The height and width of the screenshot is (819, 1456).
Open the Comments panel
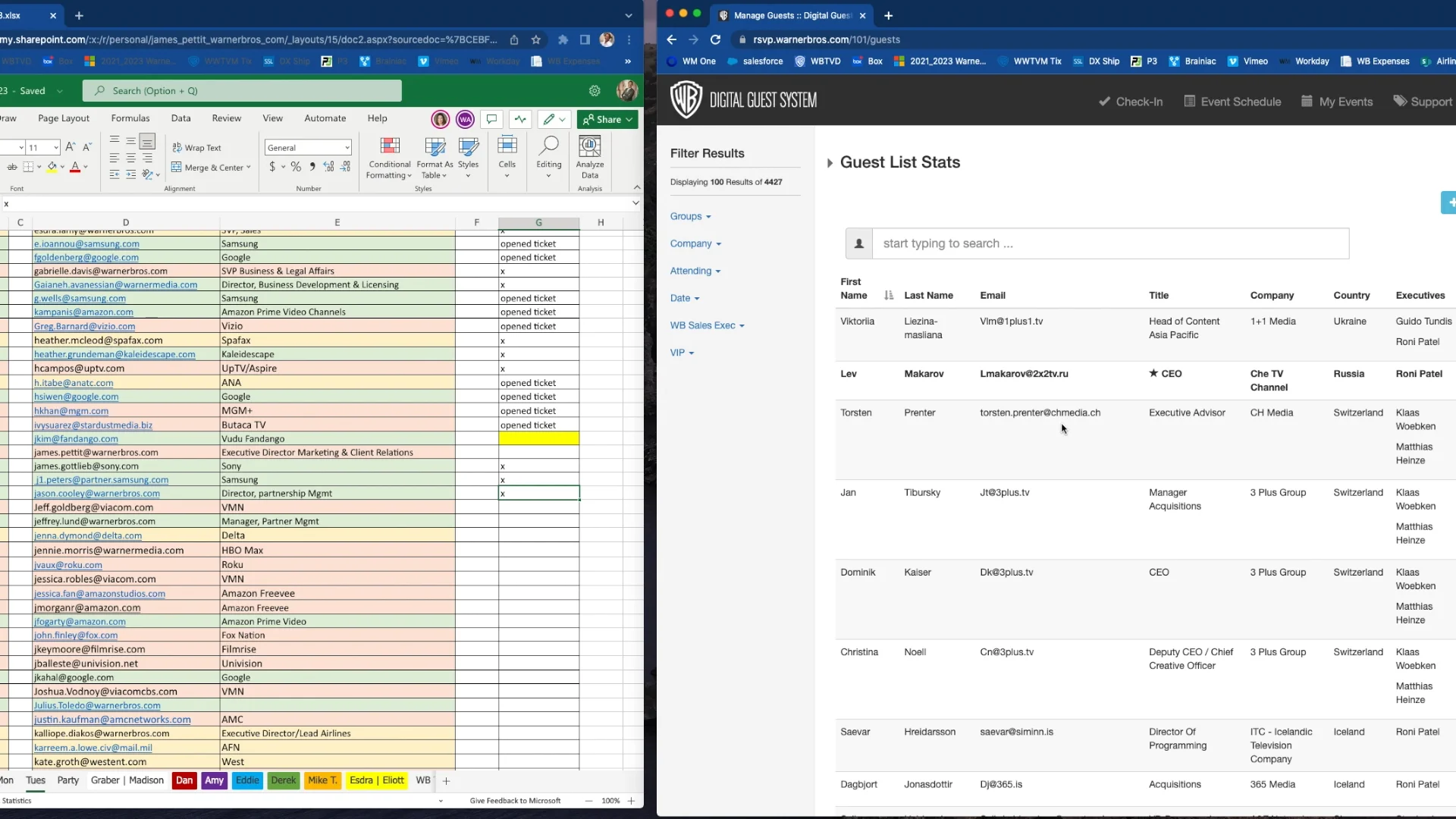[491, 119]
